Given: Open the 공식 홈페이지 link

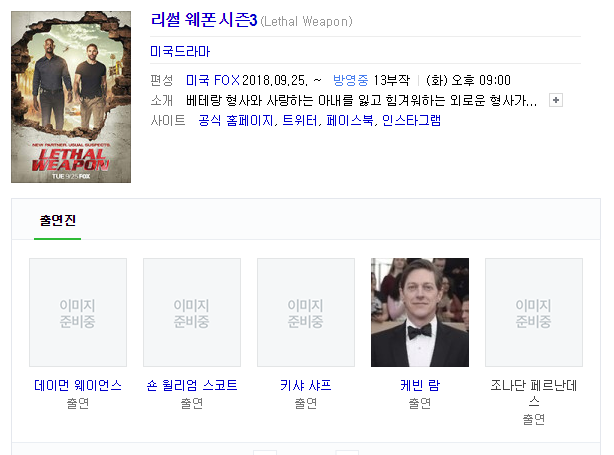Looking at the screenshot, I should 236,120.
